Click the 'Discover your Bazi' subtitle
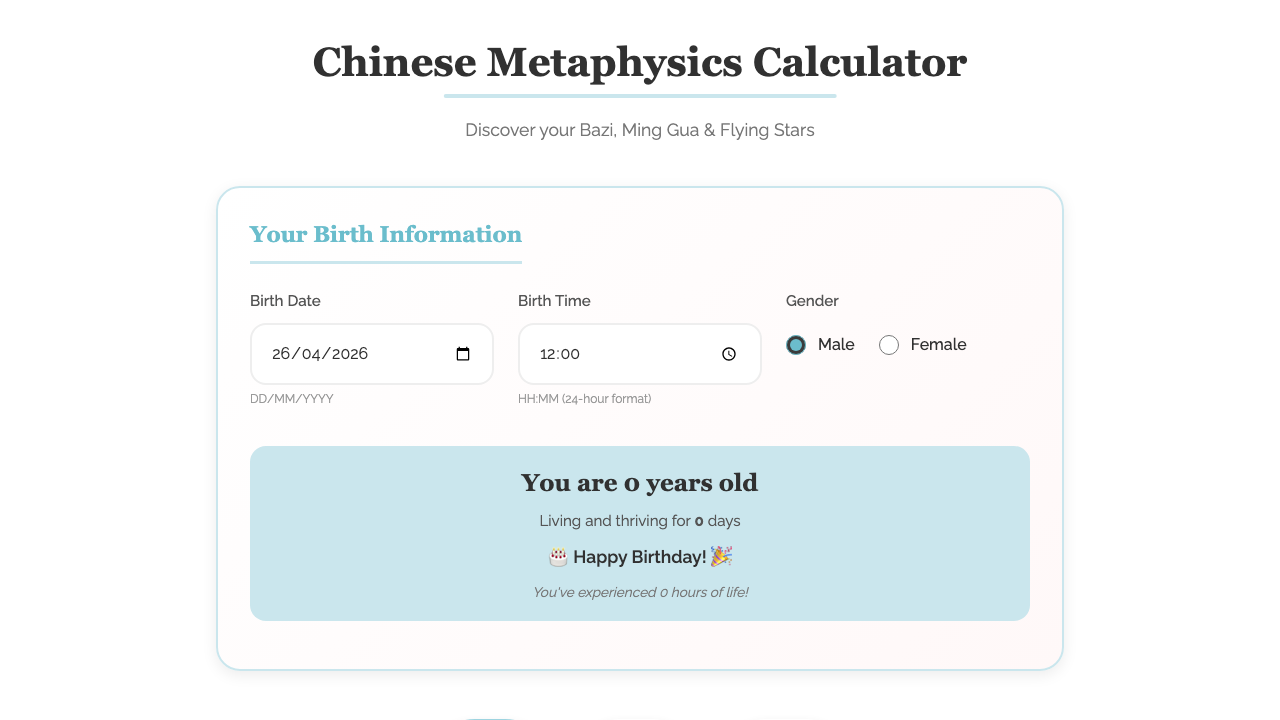The height and width of the screenshot is (720, 1280). [x=639, y=130]
